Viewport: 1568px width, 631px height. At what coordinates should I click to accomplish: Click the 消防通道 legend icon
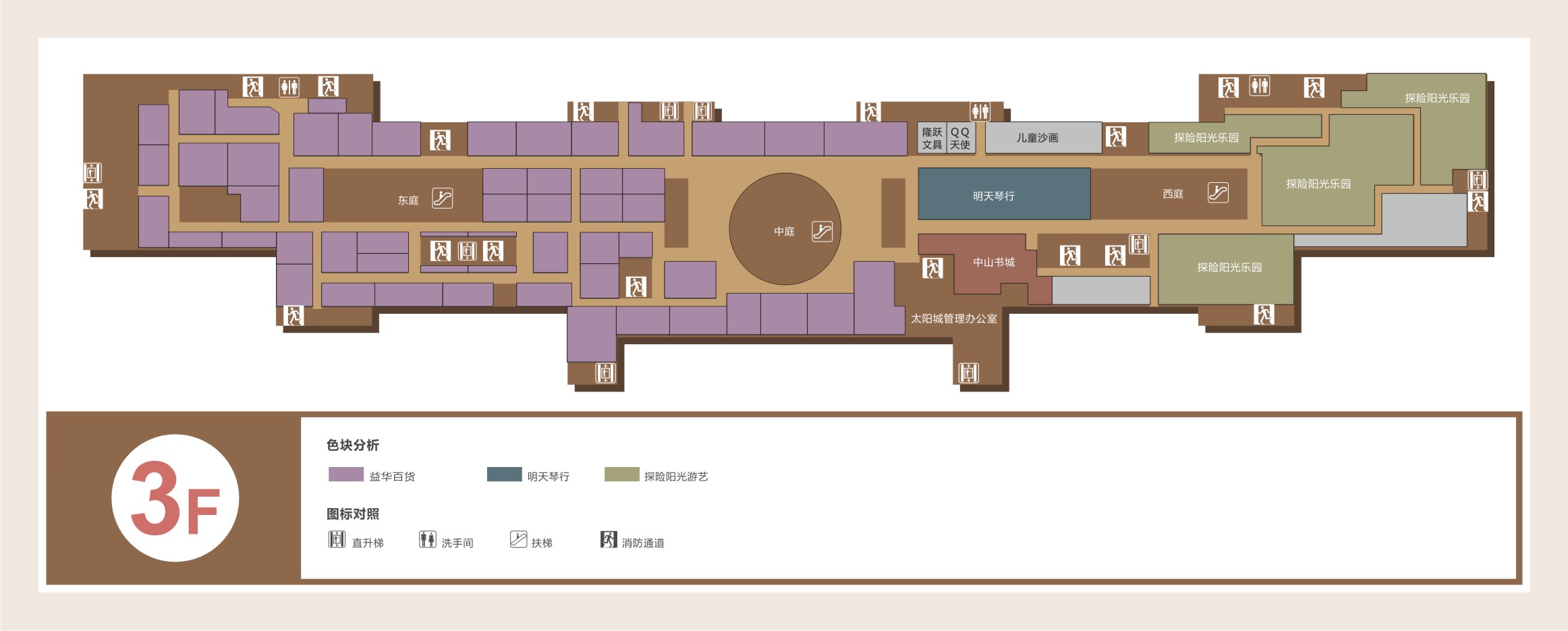pyautogui.click(x=609, y=539)
